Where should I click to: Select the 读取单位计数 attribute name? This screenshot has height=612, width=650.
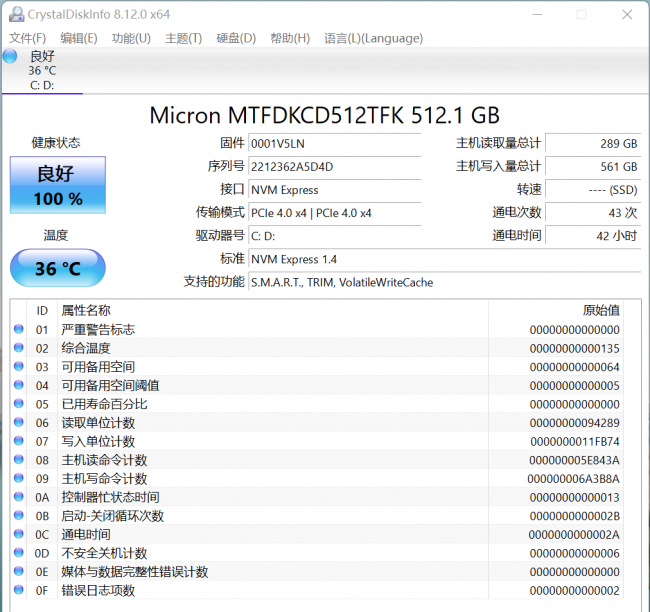tap(98, 423)
